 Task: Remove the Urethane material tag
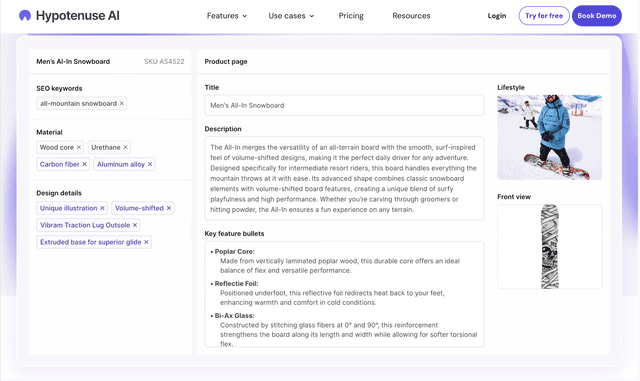coord(126,147)
